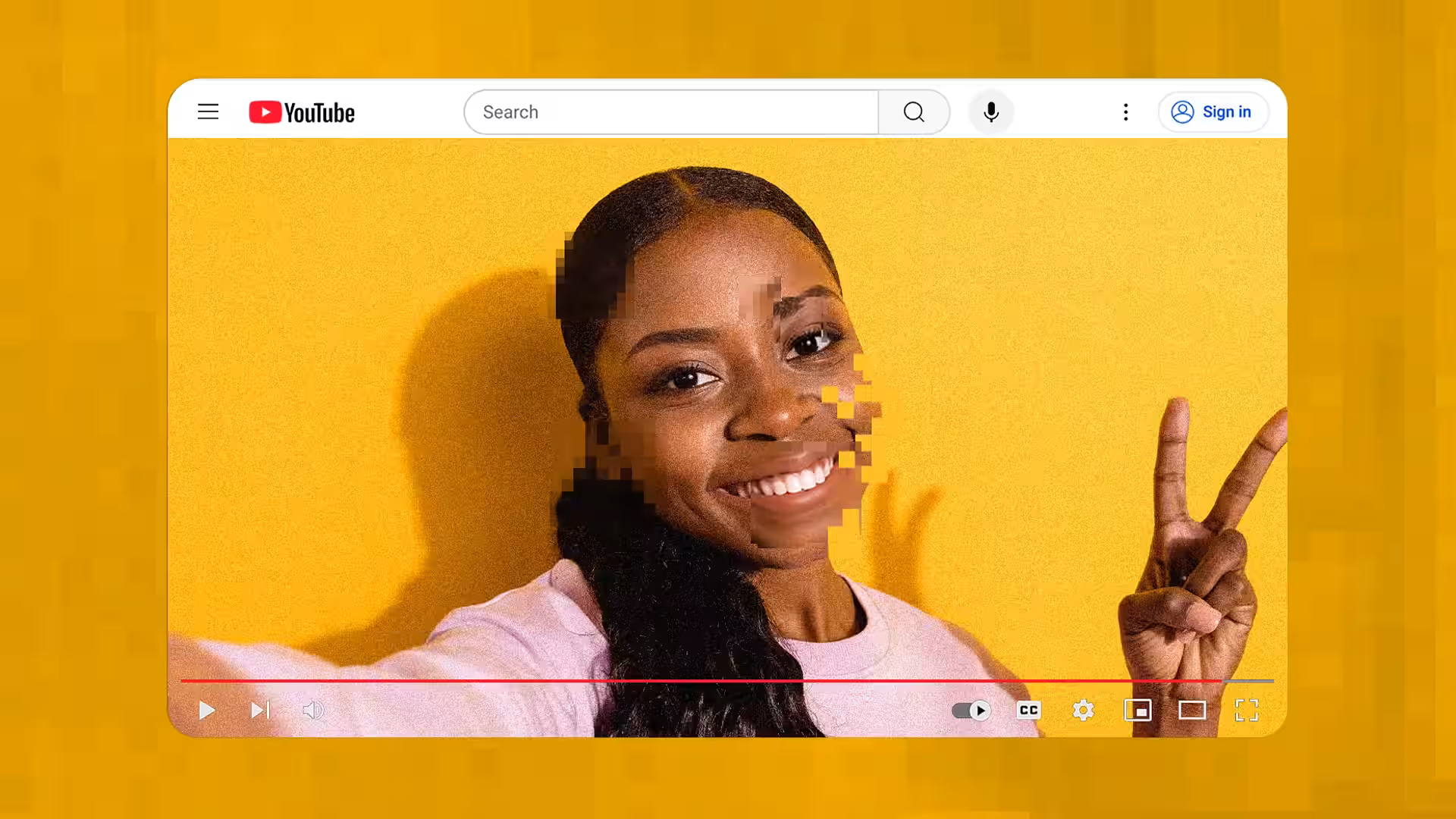Open the three-dot settings menu
The height and width of the screenshot is (819, 1456).
coord(1125,112)
